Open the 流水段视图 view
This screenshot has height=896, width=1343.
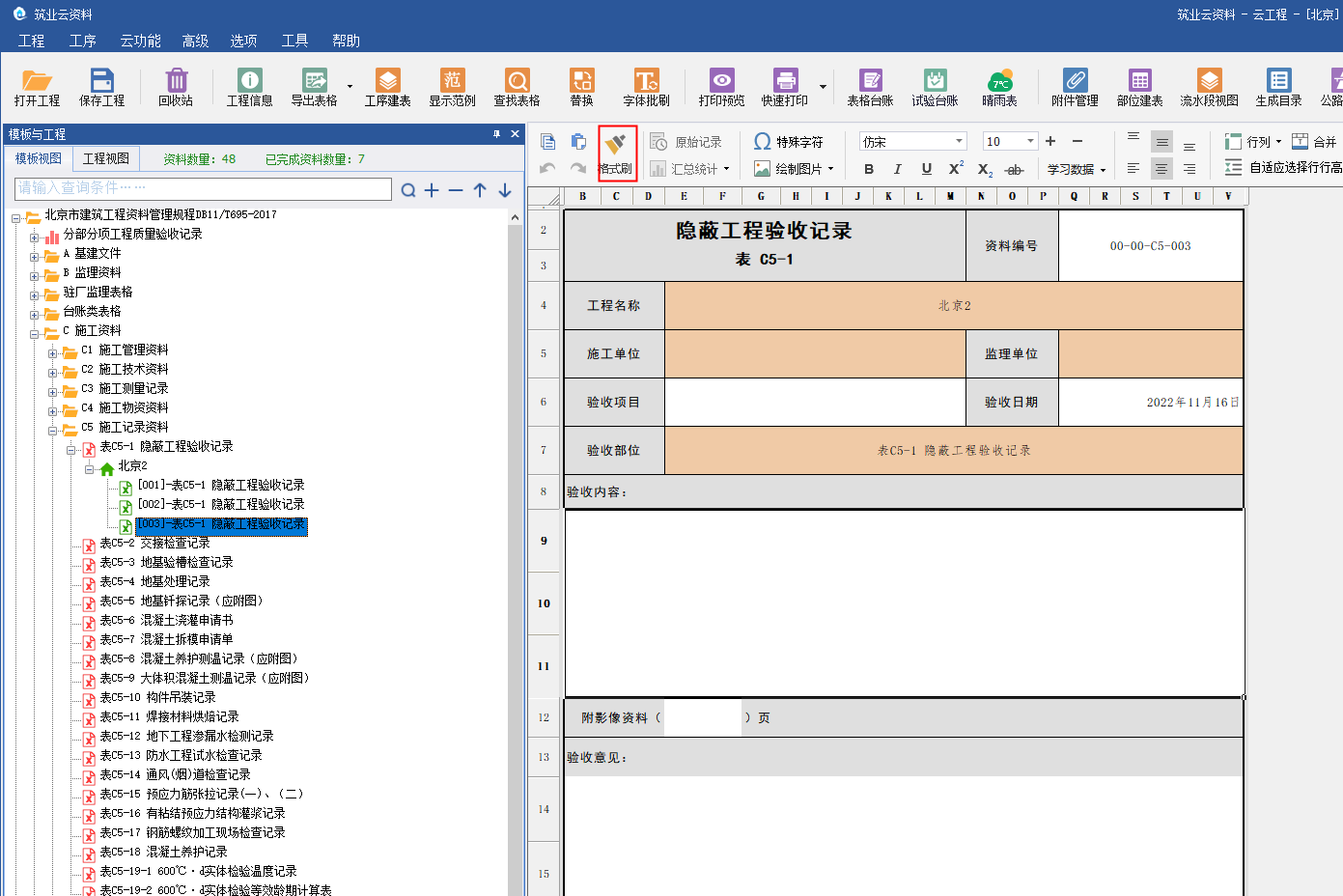[1210, 87]
